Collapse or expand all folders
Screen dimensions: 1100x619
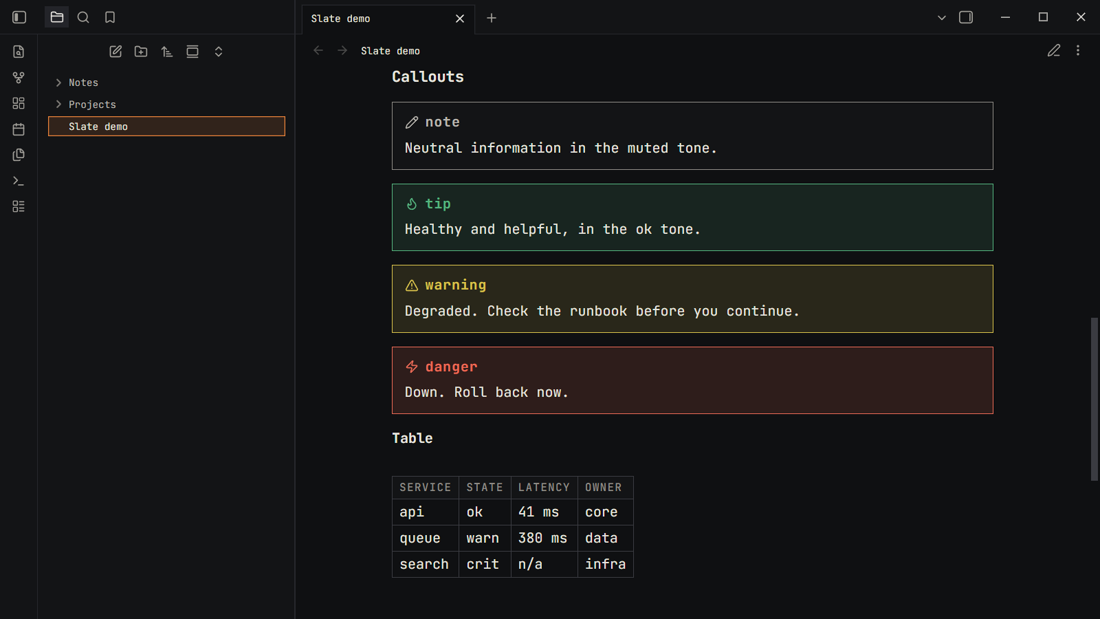click(219, 51)
